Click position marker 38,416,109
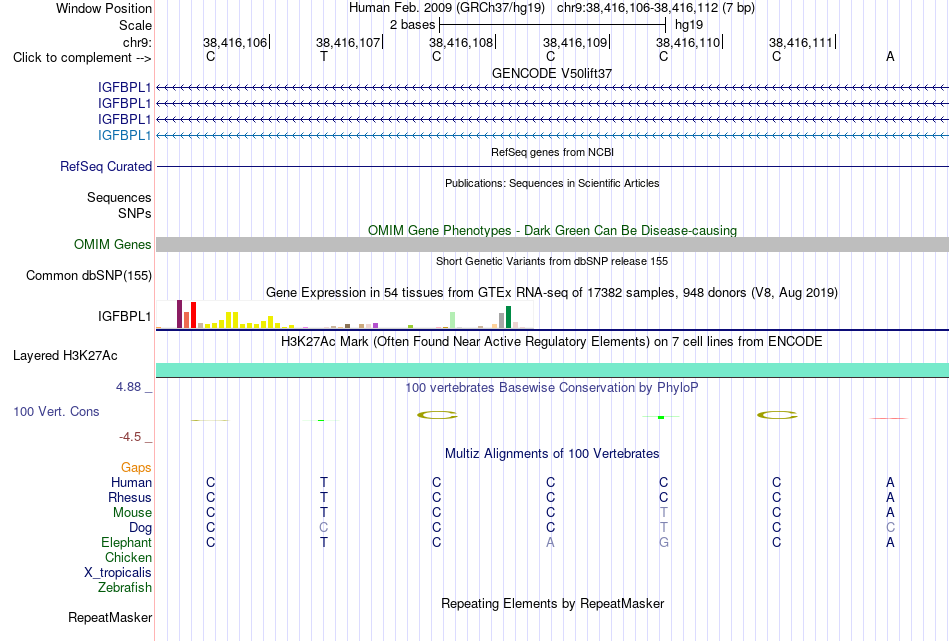This screenshot has height=641, width=950. [575, 42]
